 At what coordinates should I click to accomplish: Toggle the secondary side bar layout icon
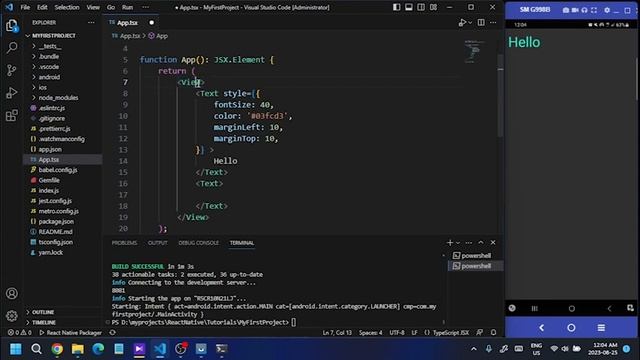[x=421, y=7]
